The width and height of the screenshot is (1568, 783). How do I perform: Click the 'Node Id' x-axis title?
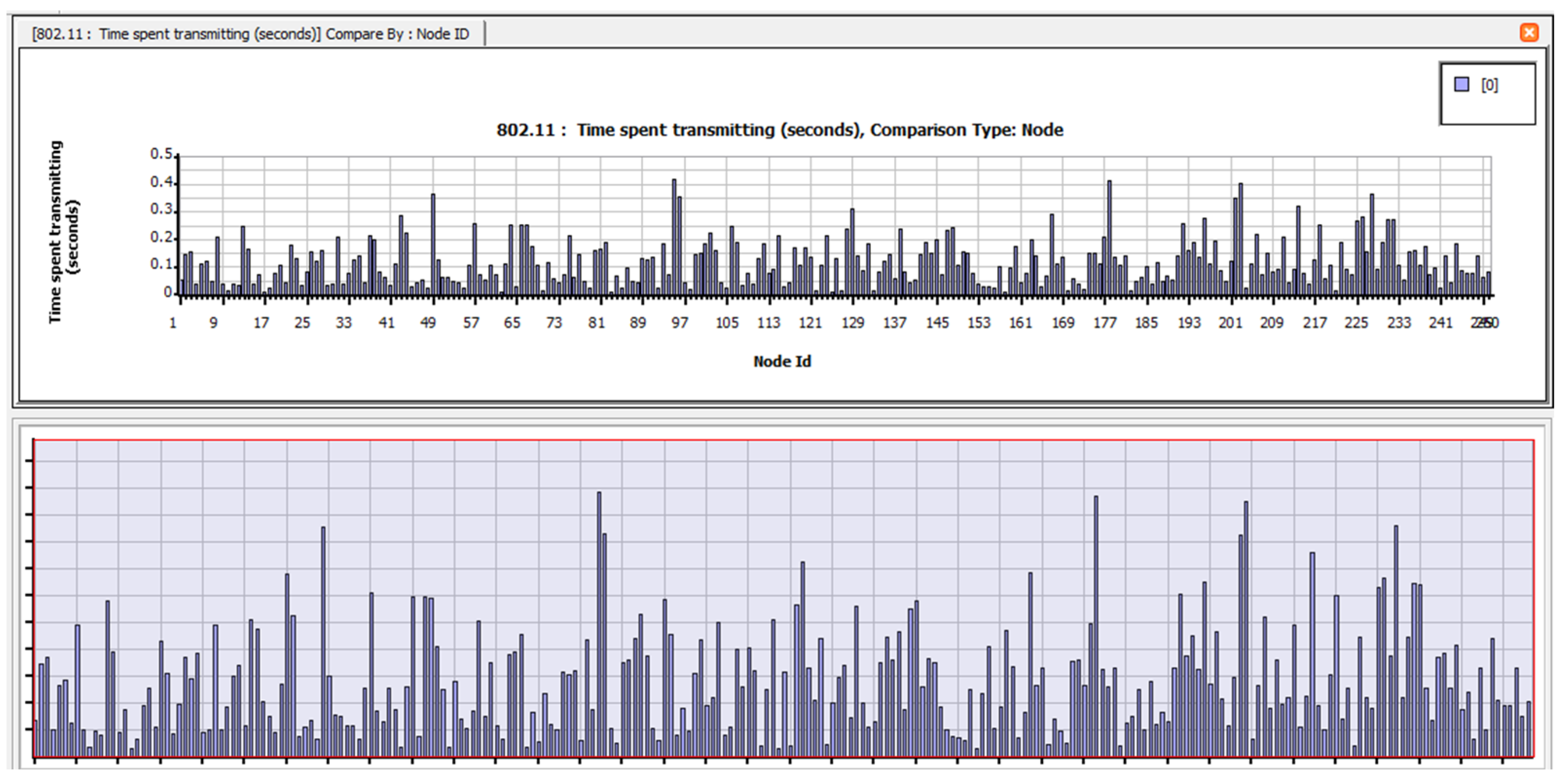pyautogui.click(x=782, y=362)
